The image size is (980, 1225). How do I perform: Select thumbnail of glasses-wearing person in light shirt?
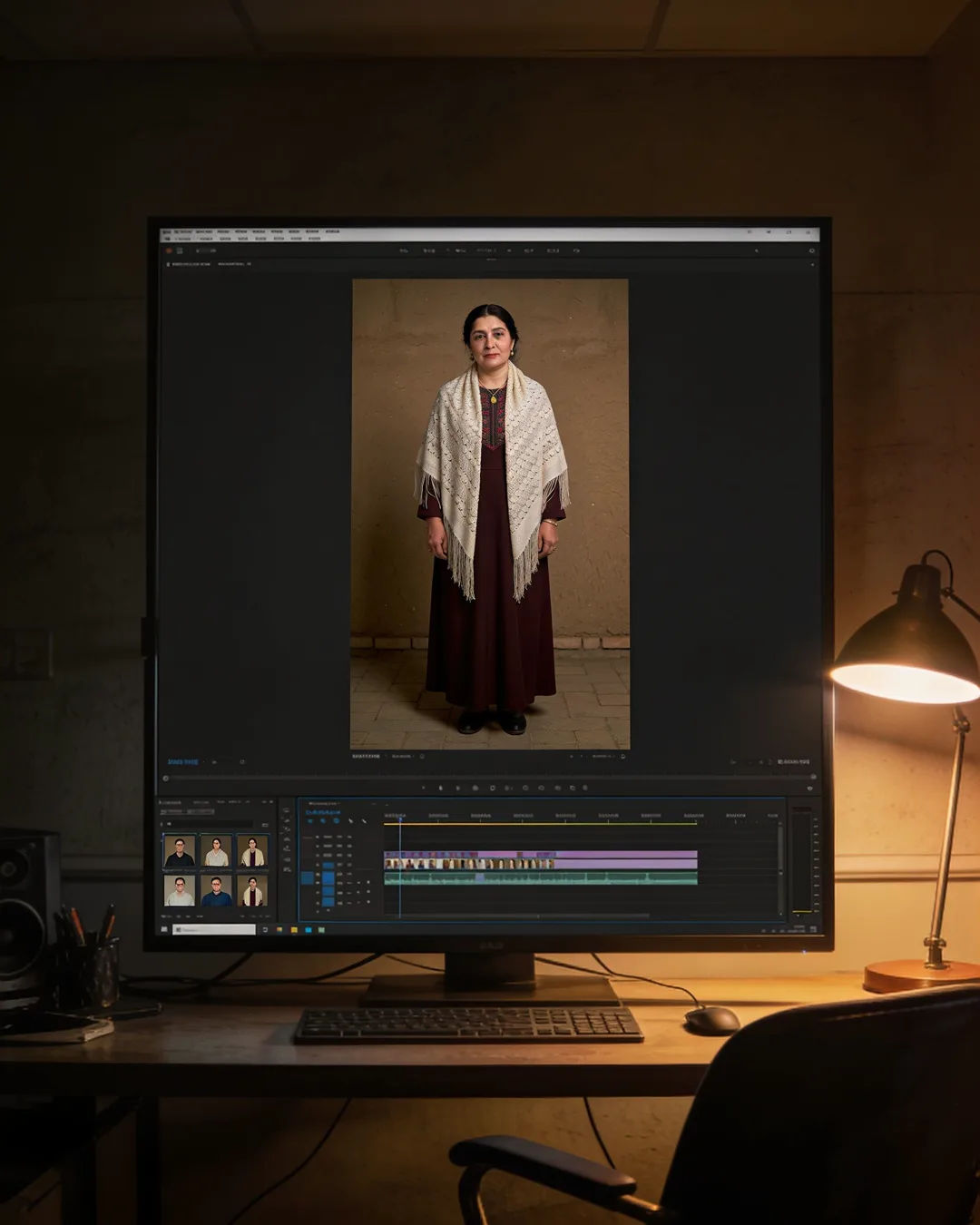coord(180,890)
